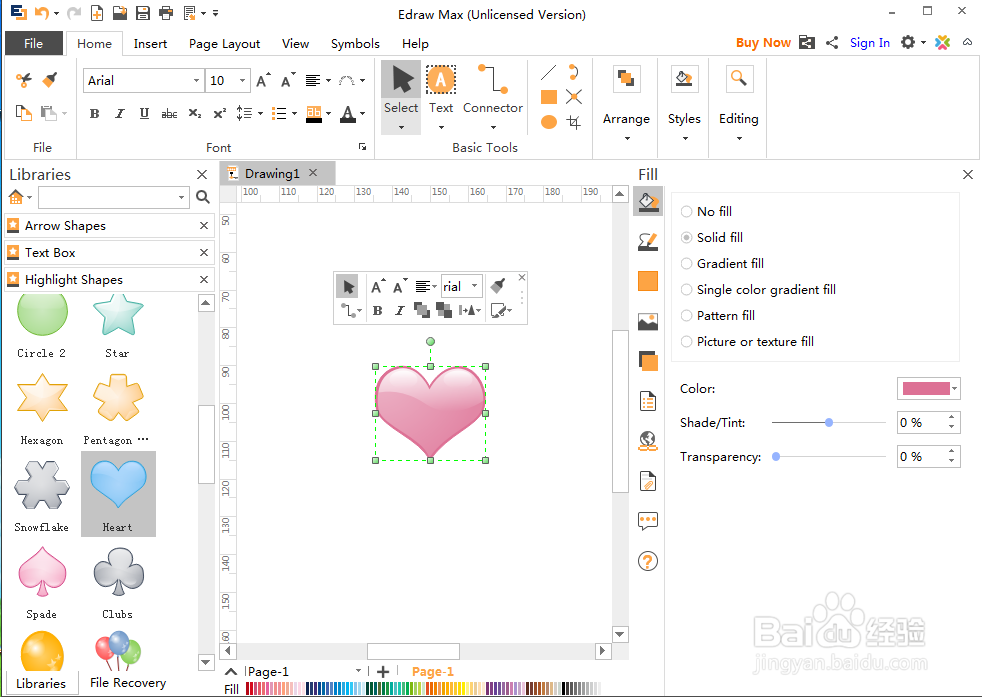Adjust the Transparency slider handle
The image size is (982, 697).
click(776, 457)
